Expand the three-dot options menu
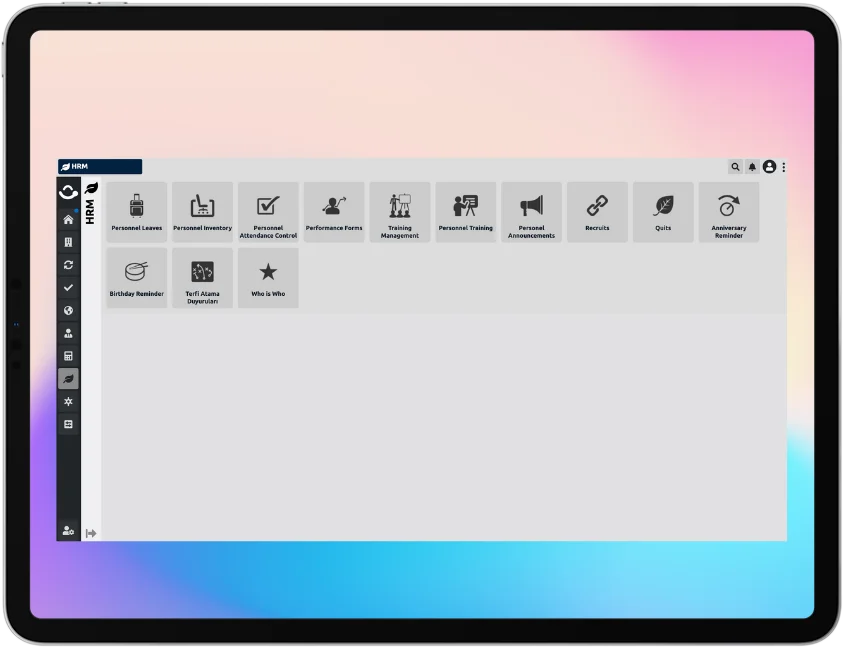This screenshot has height=647, width=843. point(783,167)
